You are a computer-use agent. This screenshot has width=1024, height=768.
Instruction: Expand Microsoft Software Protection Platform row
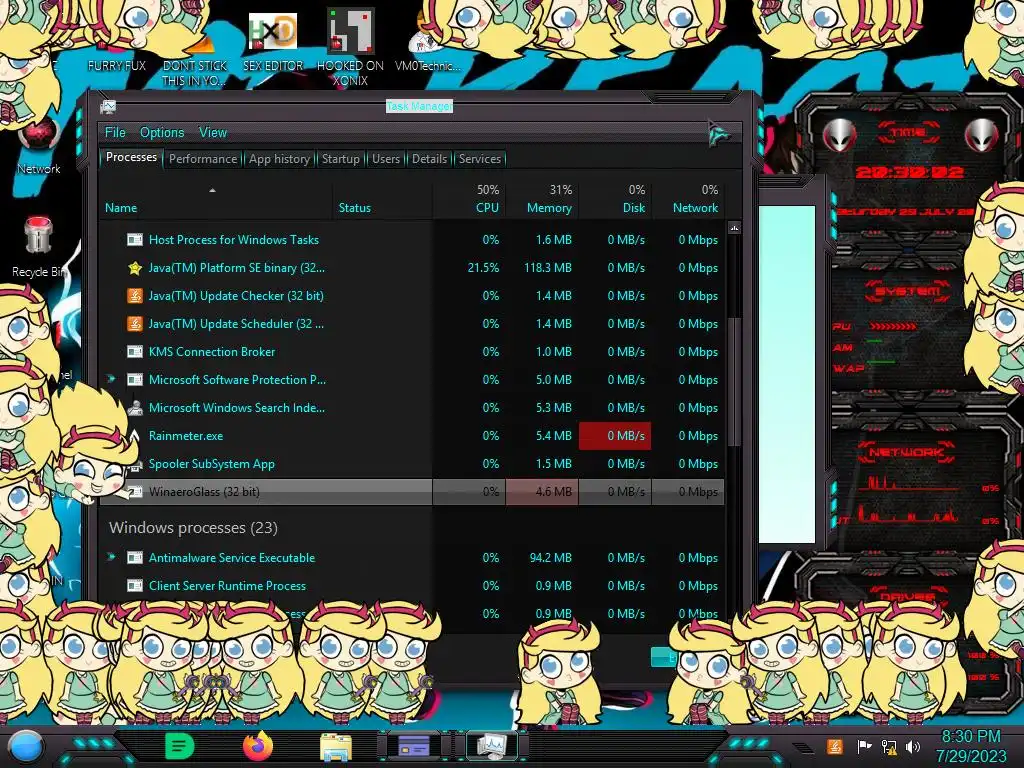tap(111, 379)
